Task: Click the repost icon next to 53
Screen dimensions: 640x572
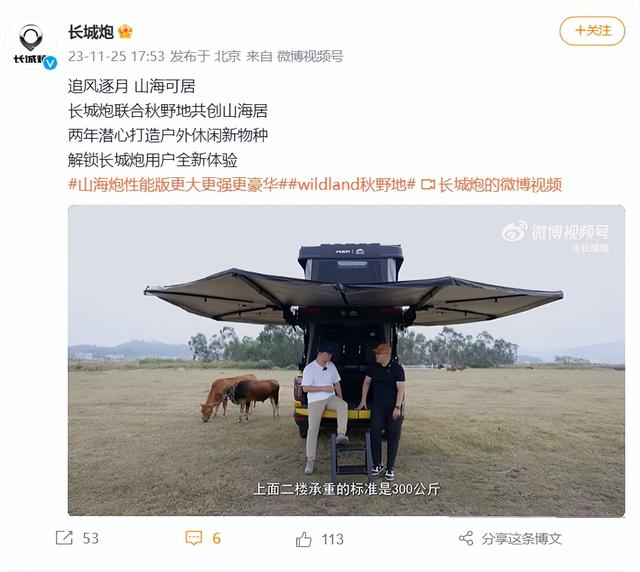Action: pyautogui.click(x=64, y=538)
